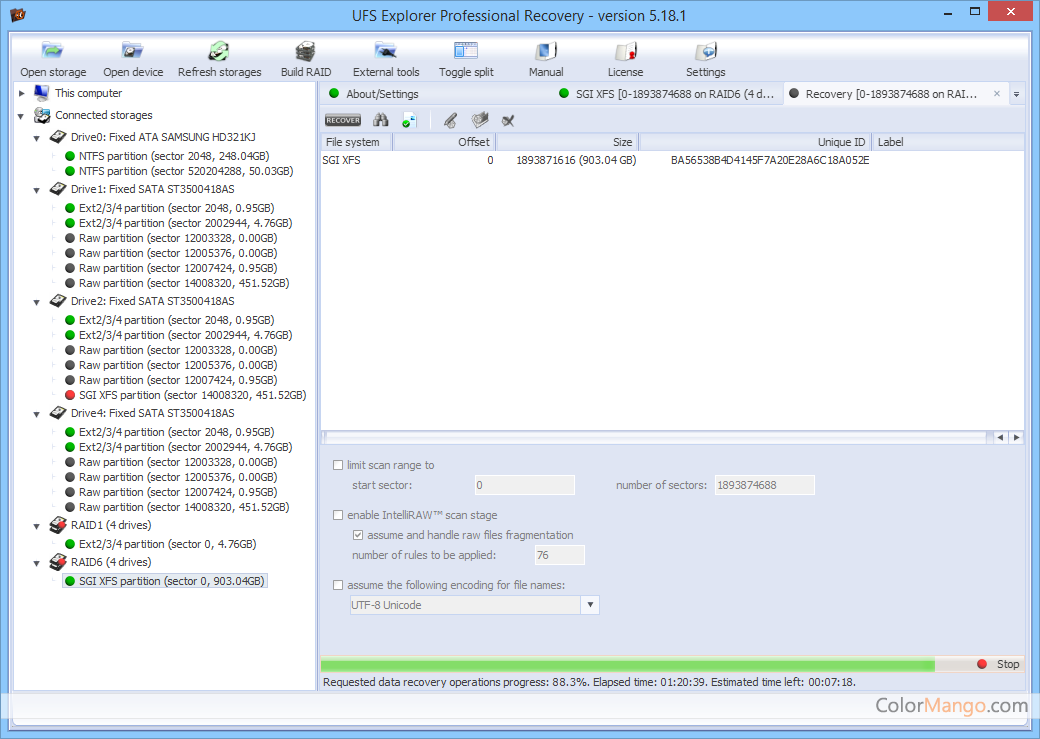1040x739 pixels.
Task: Refresh storages using the toolbar icon
Action: coord(219,51)
